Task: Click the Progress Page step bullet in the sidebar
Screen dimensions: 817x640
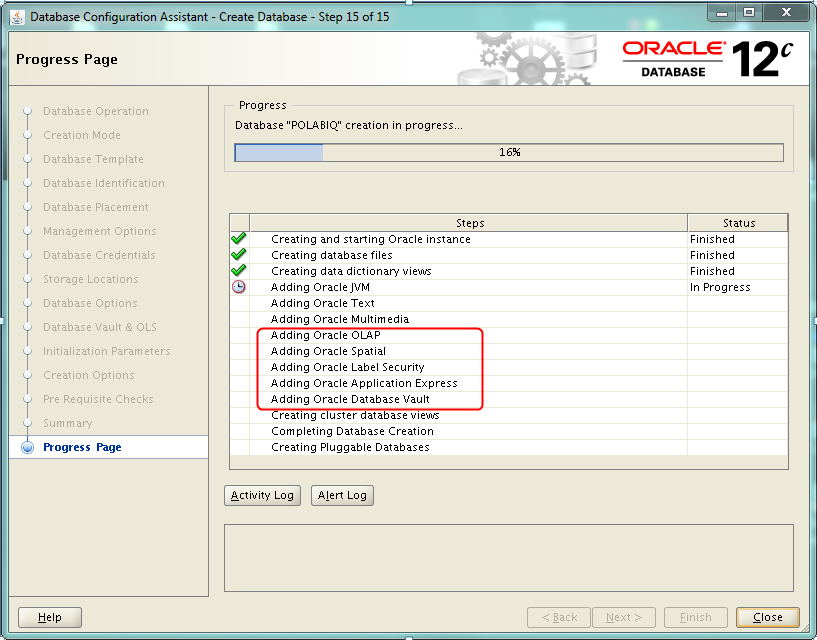Action: [27, 447]
